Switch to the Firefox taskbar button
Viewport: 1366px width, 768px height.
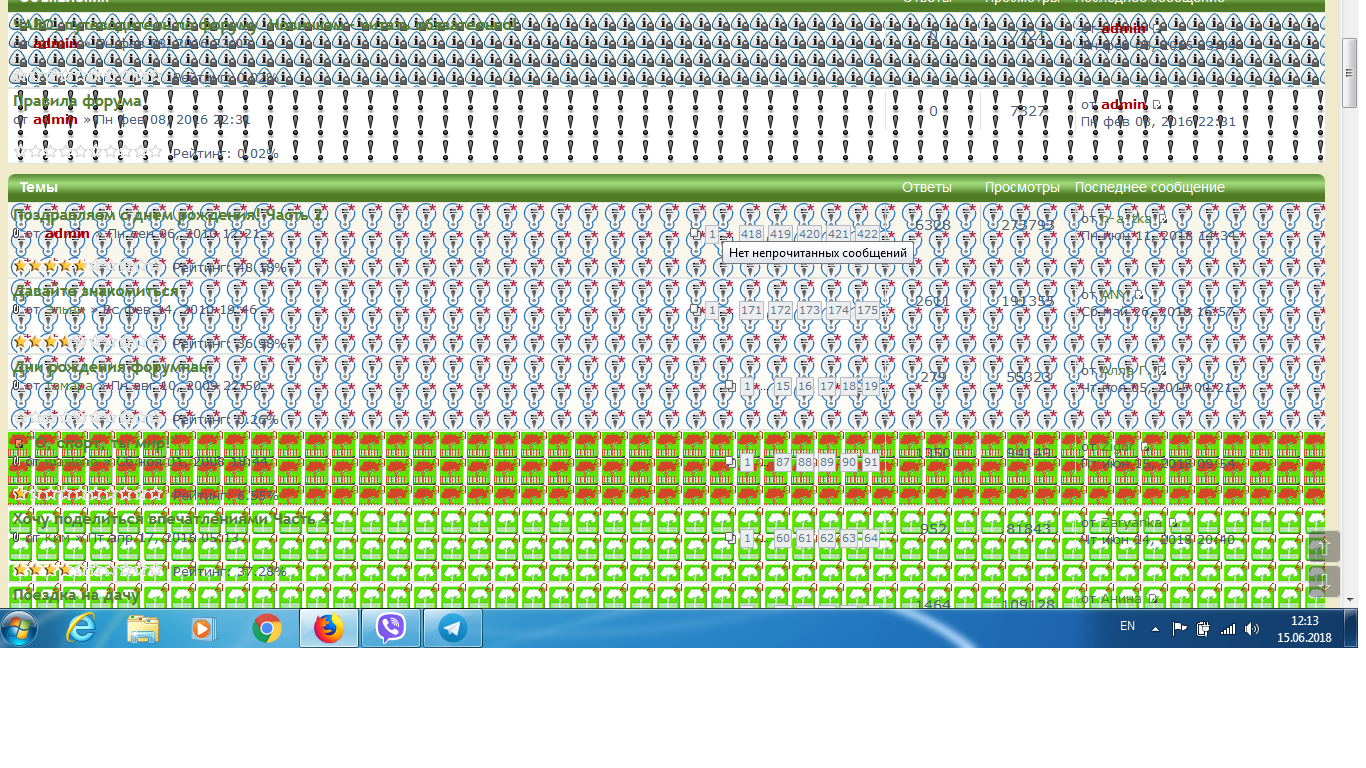tap(329, 629)
